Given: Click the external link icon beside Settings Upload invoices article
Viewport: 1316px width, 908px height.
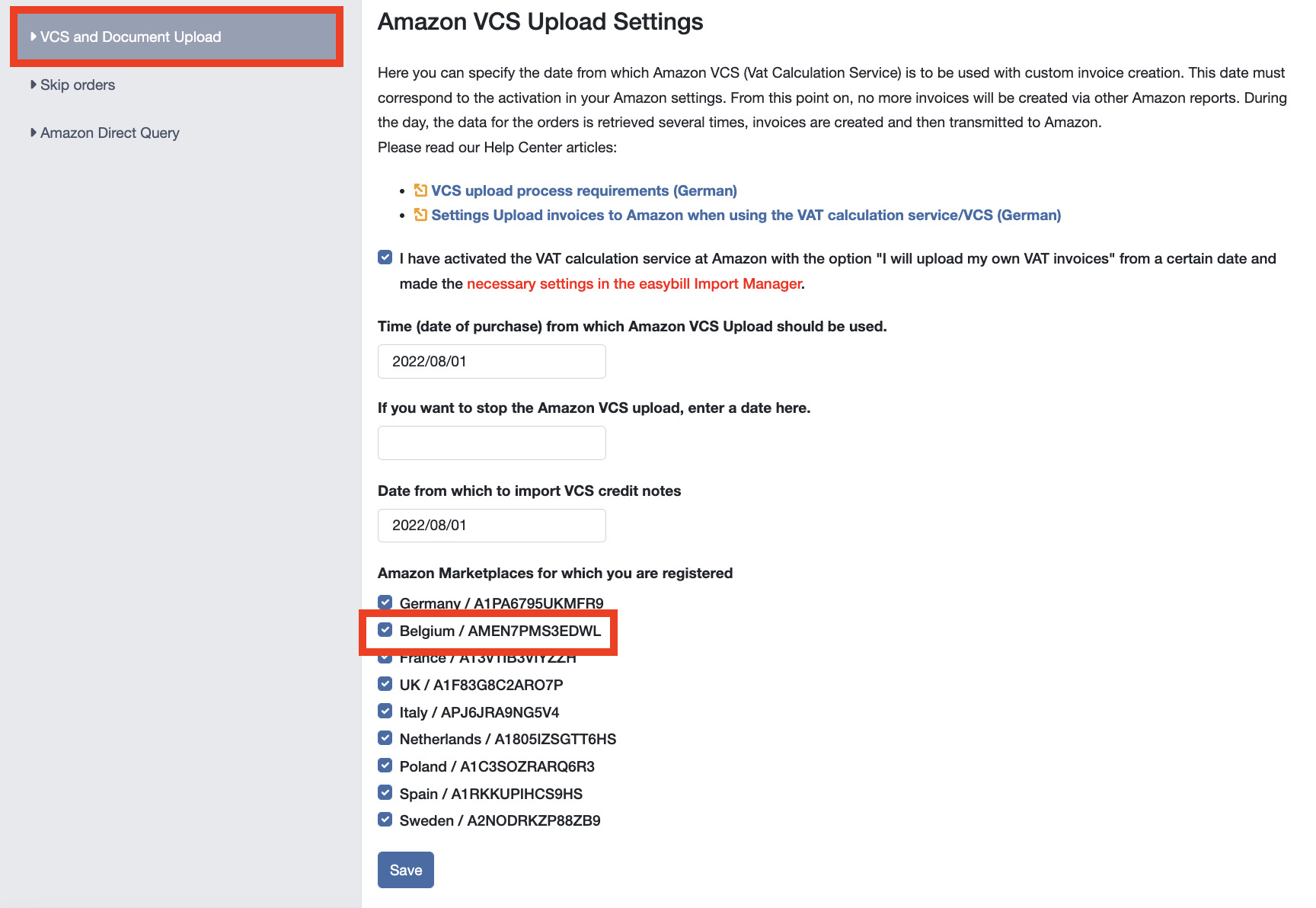Looking at the screenshot, I should point(420,215).
